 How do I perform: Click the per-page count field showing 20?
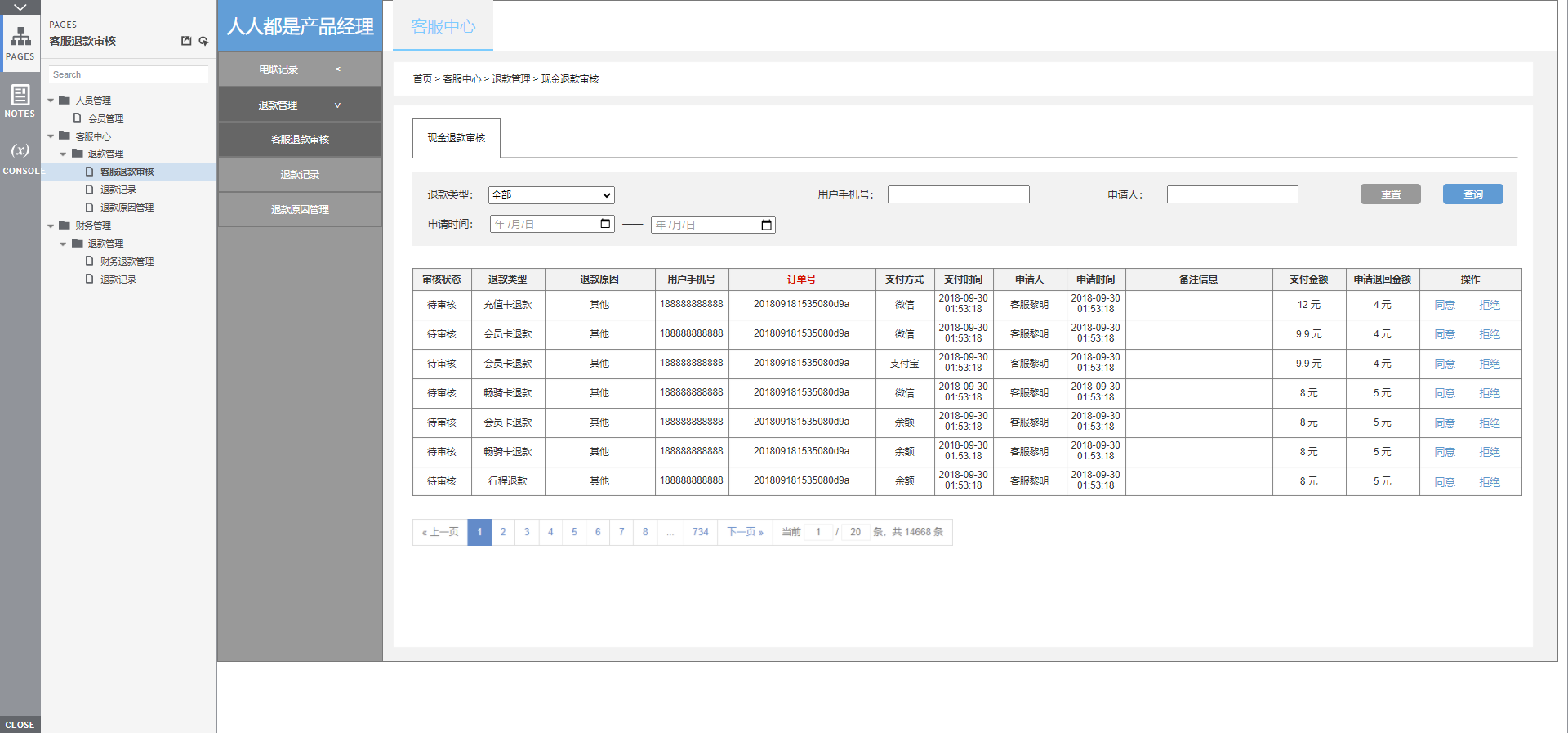855,532
